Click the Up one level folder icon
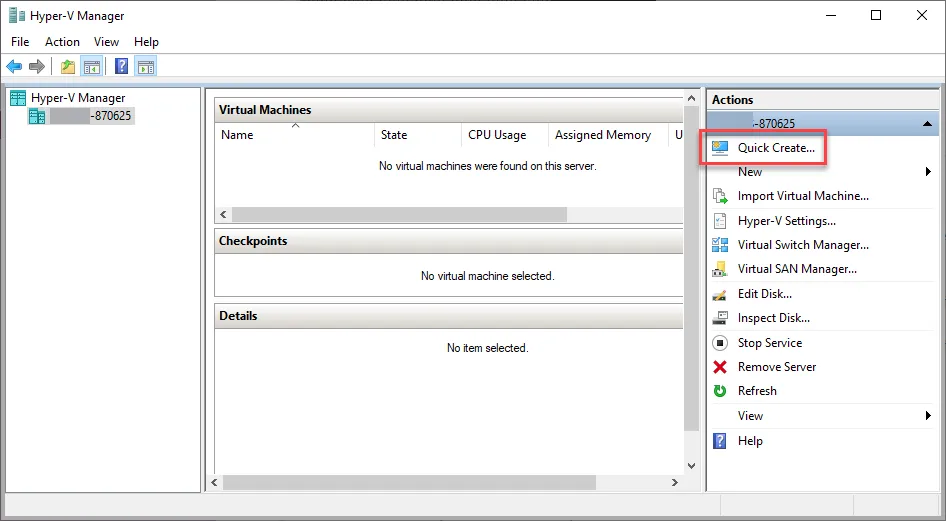 tap(68, 66)
